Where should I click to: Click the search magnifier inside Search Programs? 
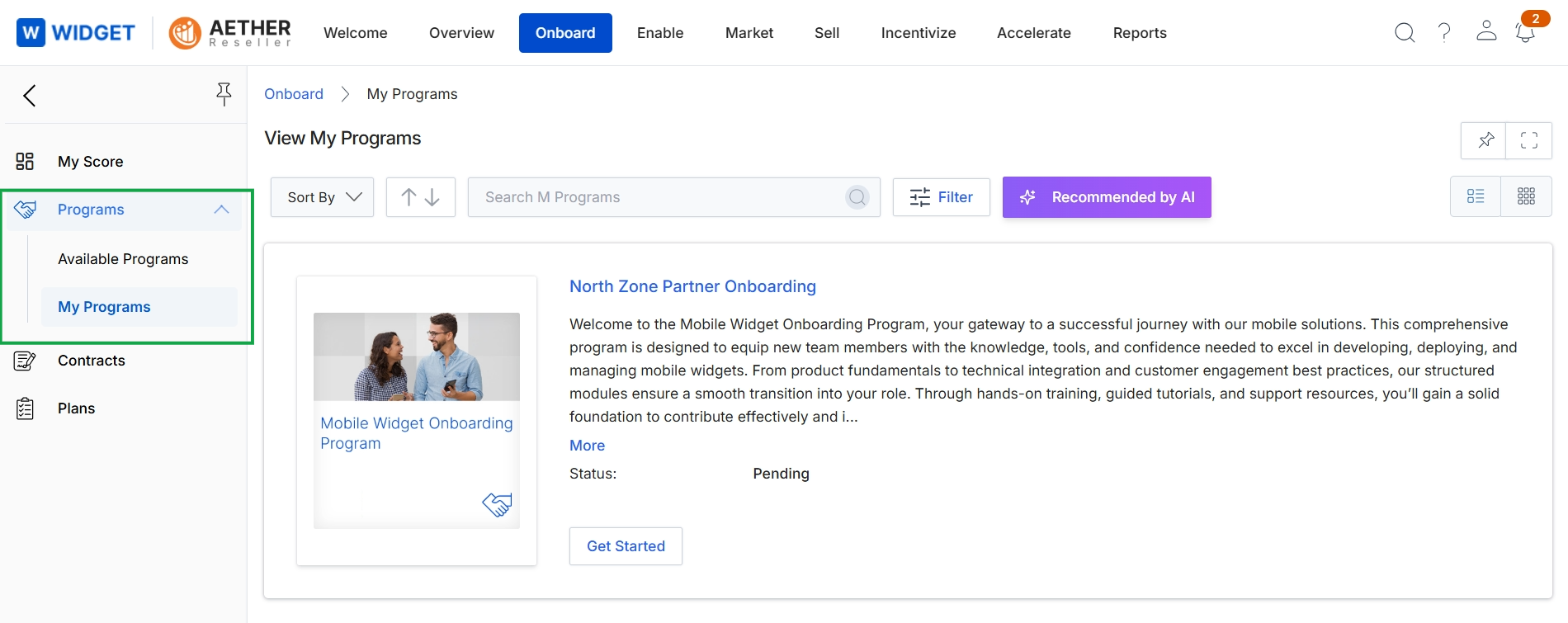pyautogui.click(x=857, y=197)
